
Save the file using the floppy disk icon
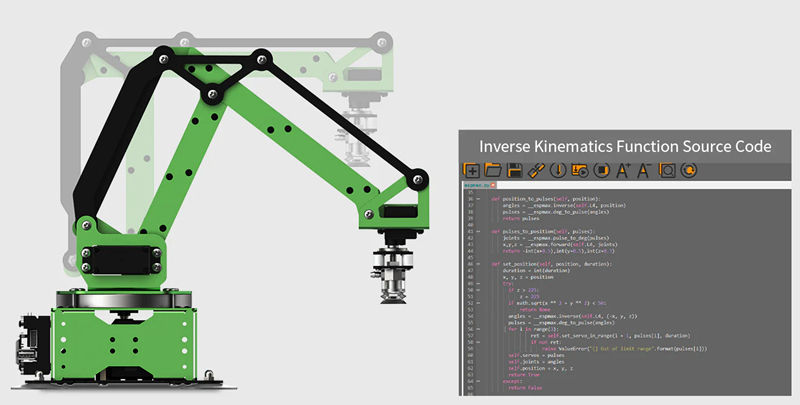tap(515, 171)
